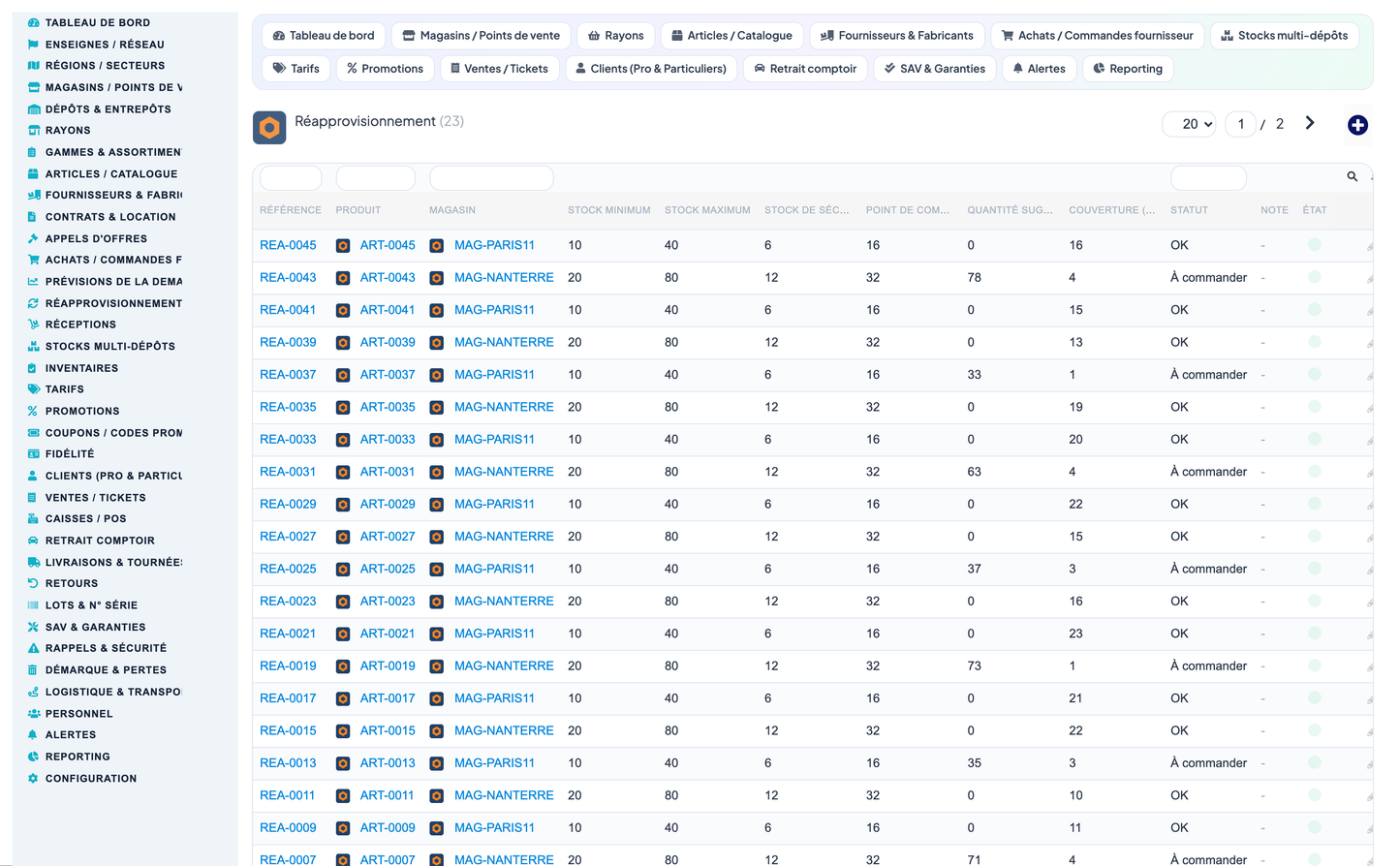Image resolution: width=1400 pixels, height=866 pixels.
Task: Click the edit pencil icon for REA-0045 row
Action: [x=1370, y=246]
